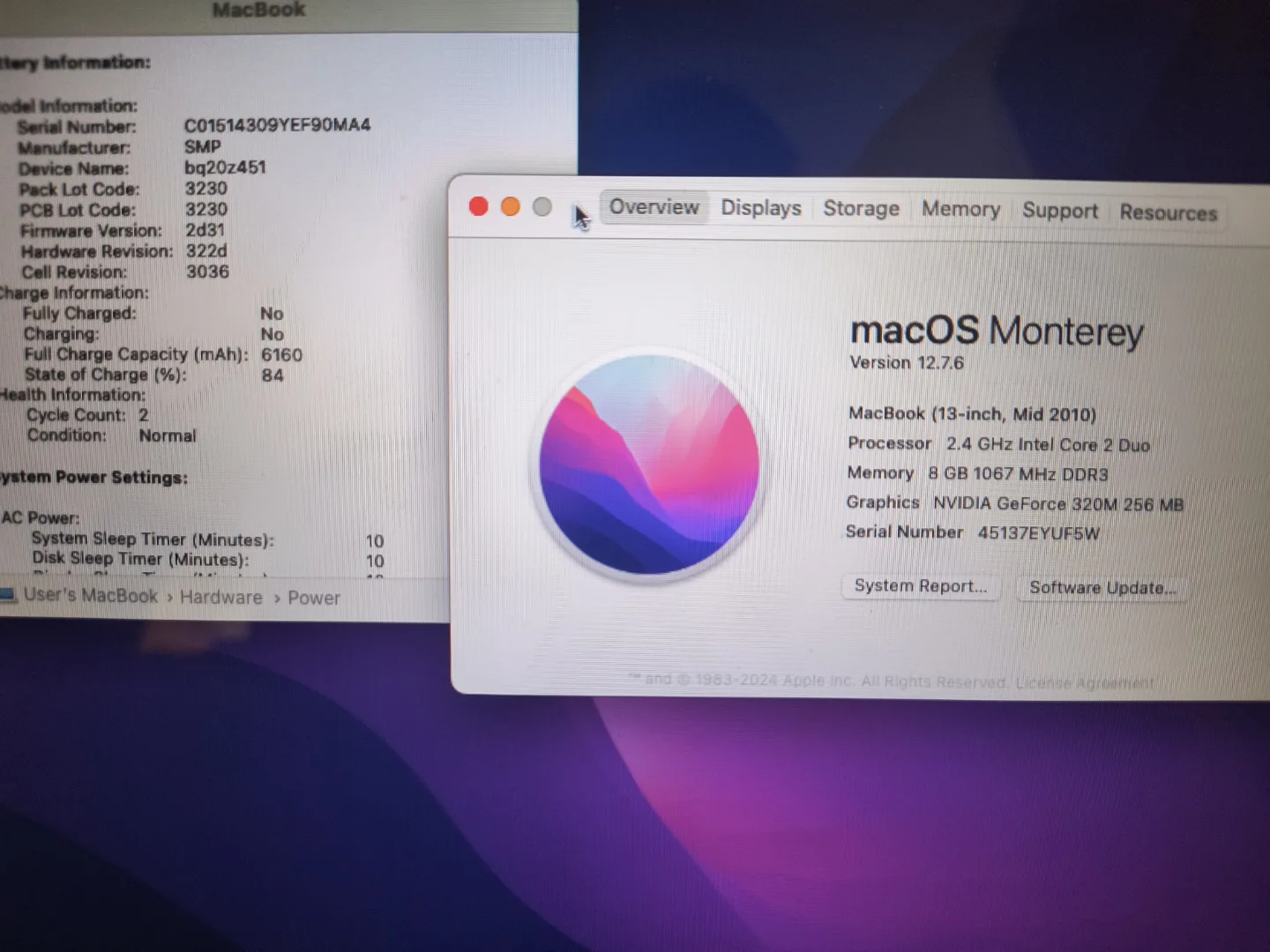Viewport: 1270px width, 952px height.
Task: Navigate to the Hardware breadcrumb
Action: (x=220, y=597)
